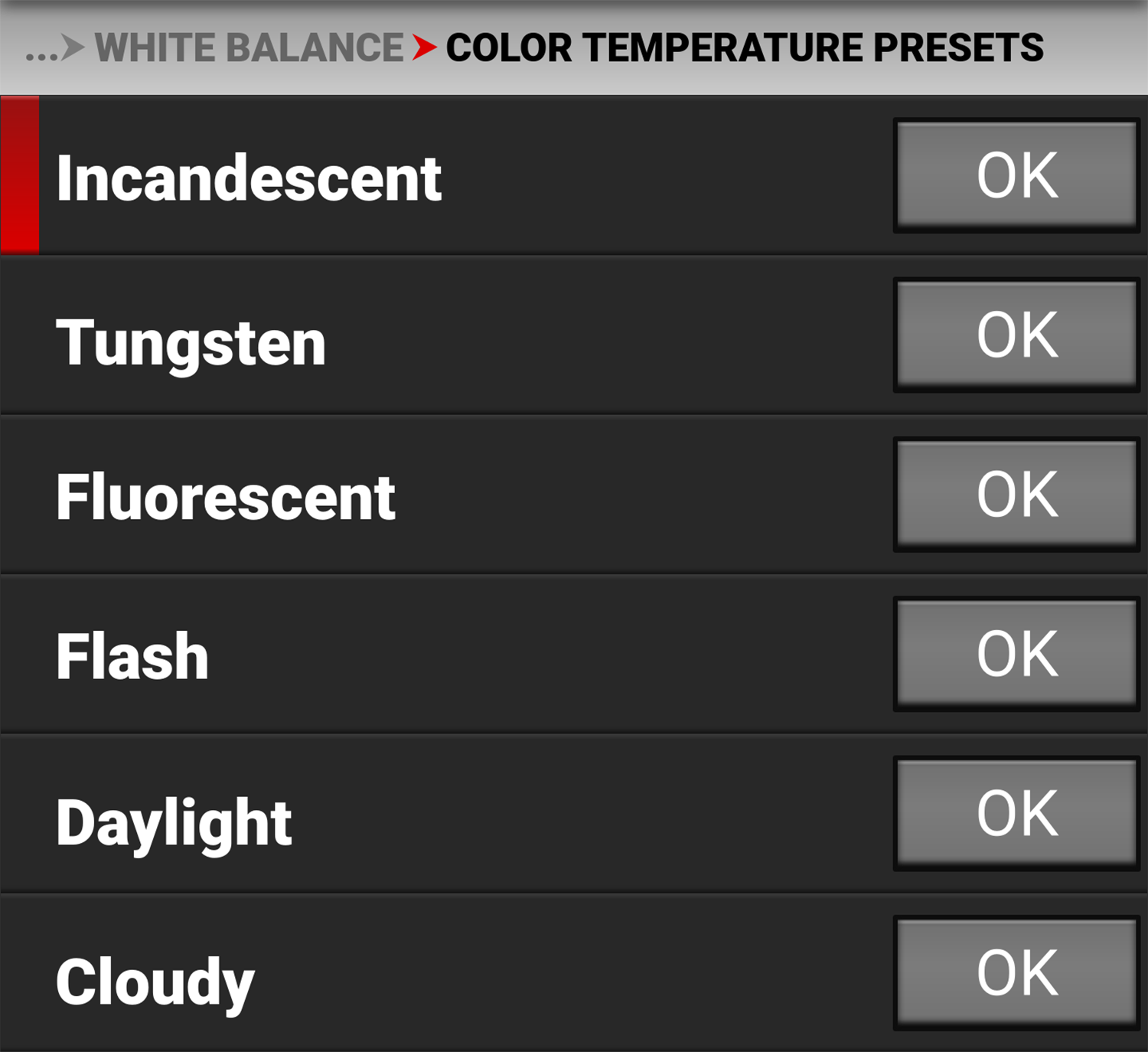The width and height of the screenshot is (1148, 1052).
Task: Go back to WHITE BALANCE breadcrumb
Action: (249, 47)
